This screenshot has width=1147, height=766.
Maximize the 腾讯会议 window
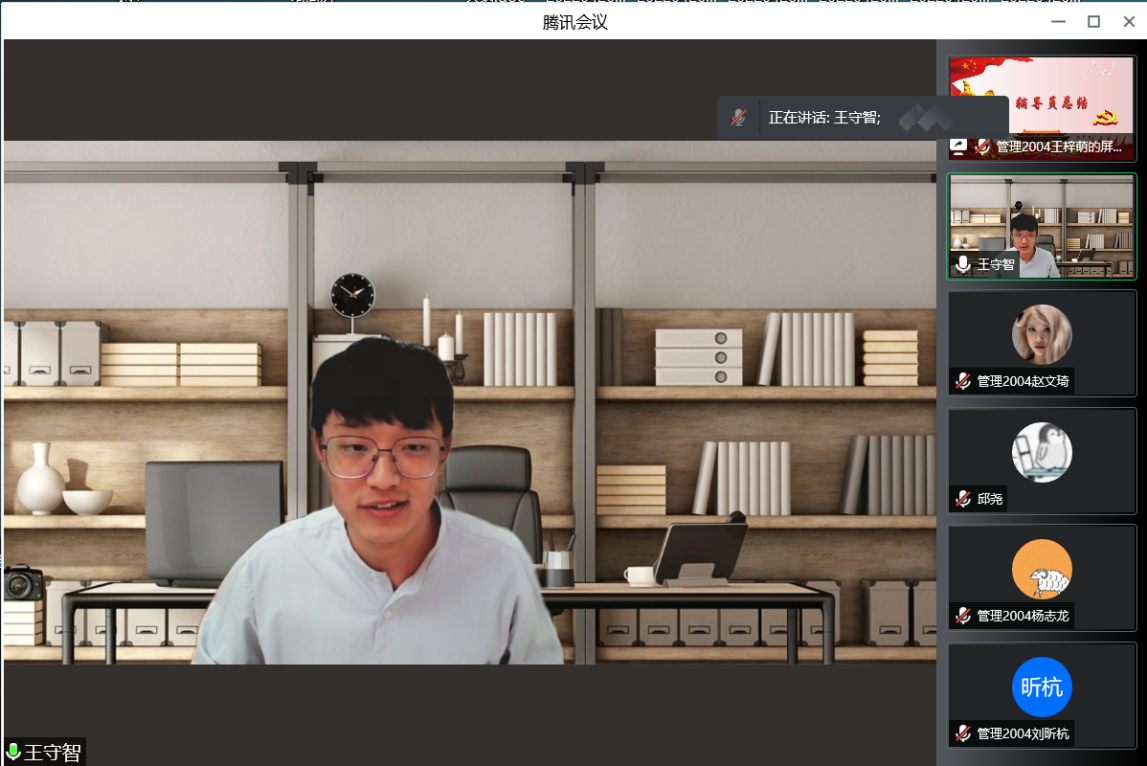tap(1094, 21)
